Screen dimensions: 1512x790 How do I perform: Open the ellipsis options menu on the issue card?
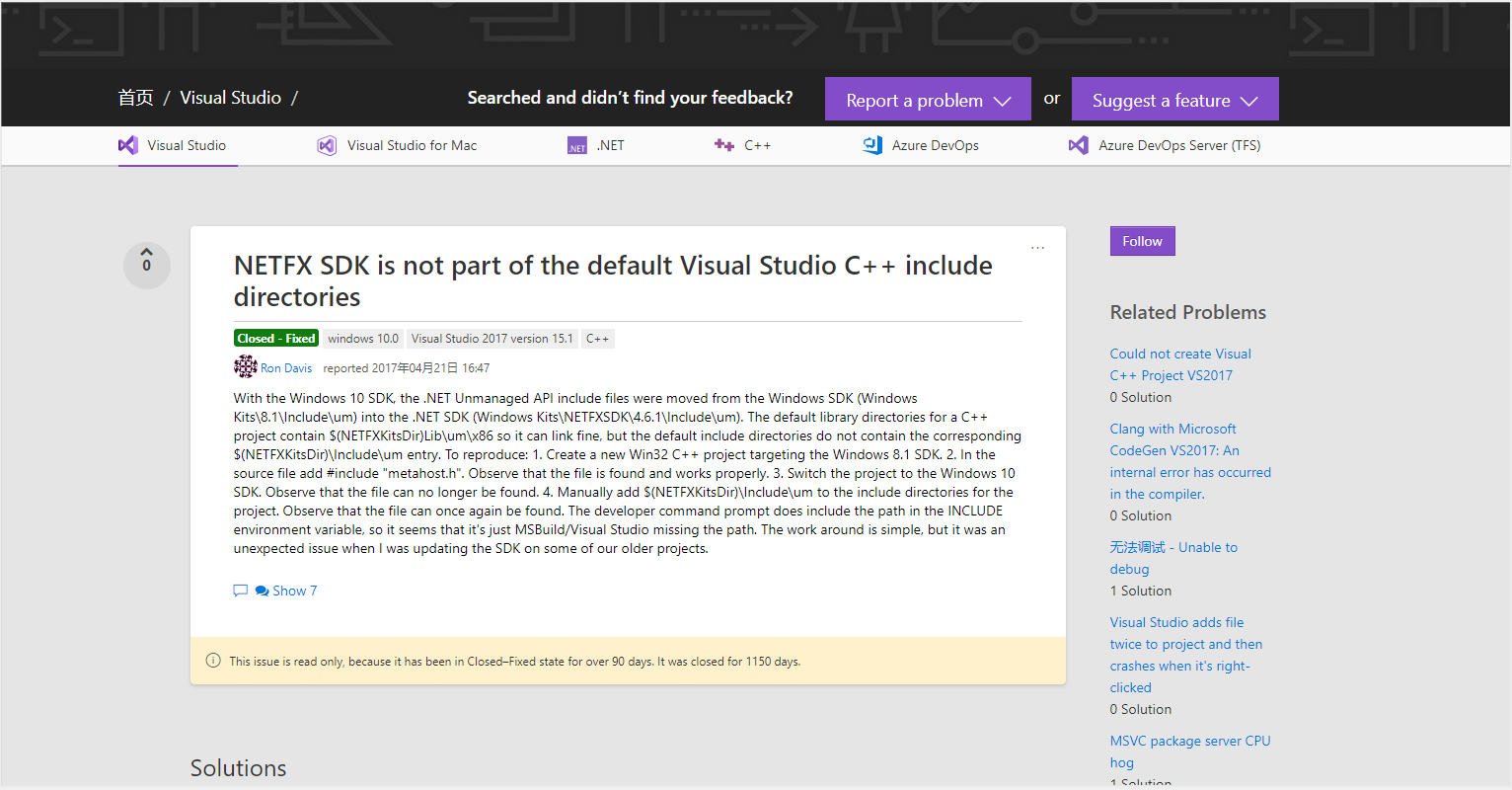click(1037, 248)
